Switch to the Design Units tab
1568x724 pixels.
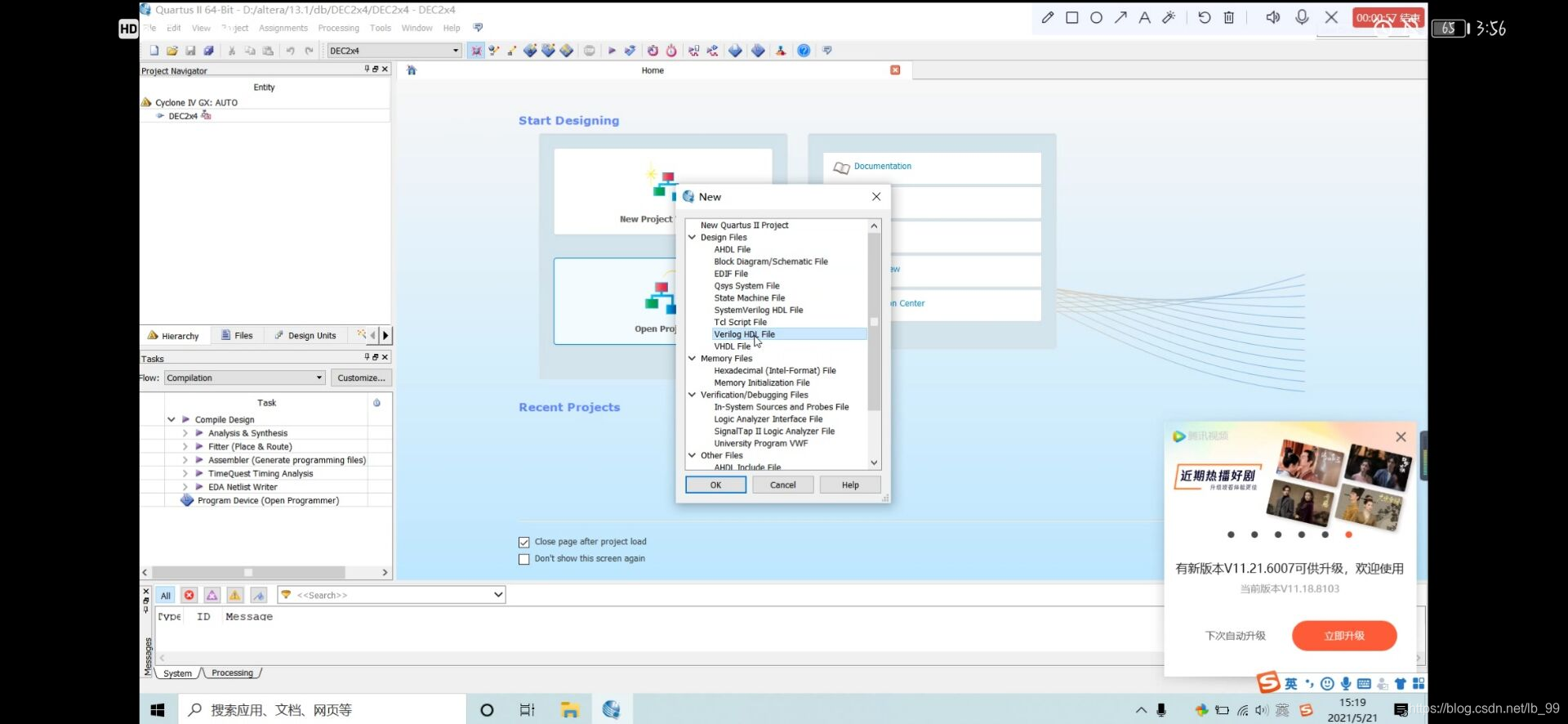point(305,335)
